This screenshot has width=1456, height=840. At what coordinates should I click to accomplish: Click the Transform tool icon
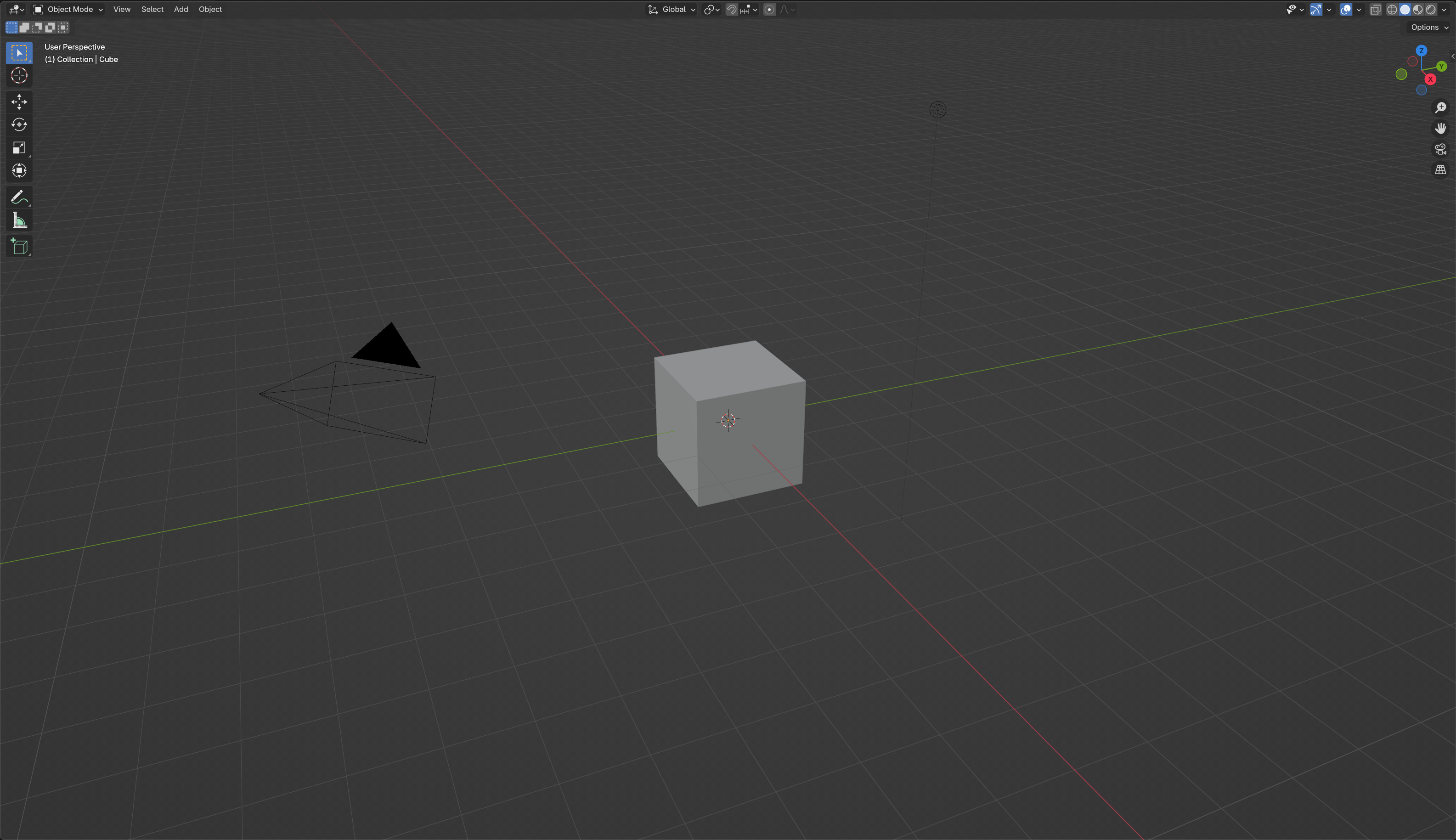19,171
